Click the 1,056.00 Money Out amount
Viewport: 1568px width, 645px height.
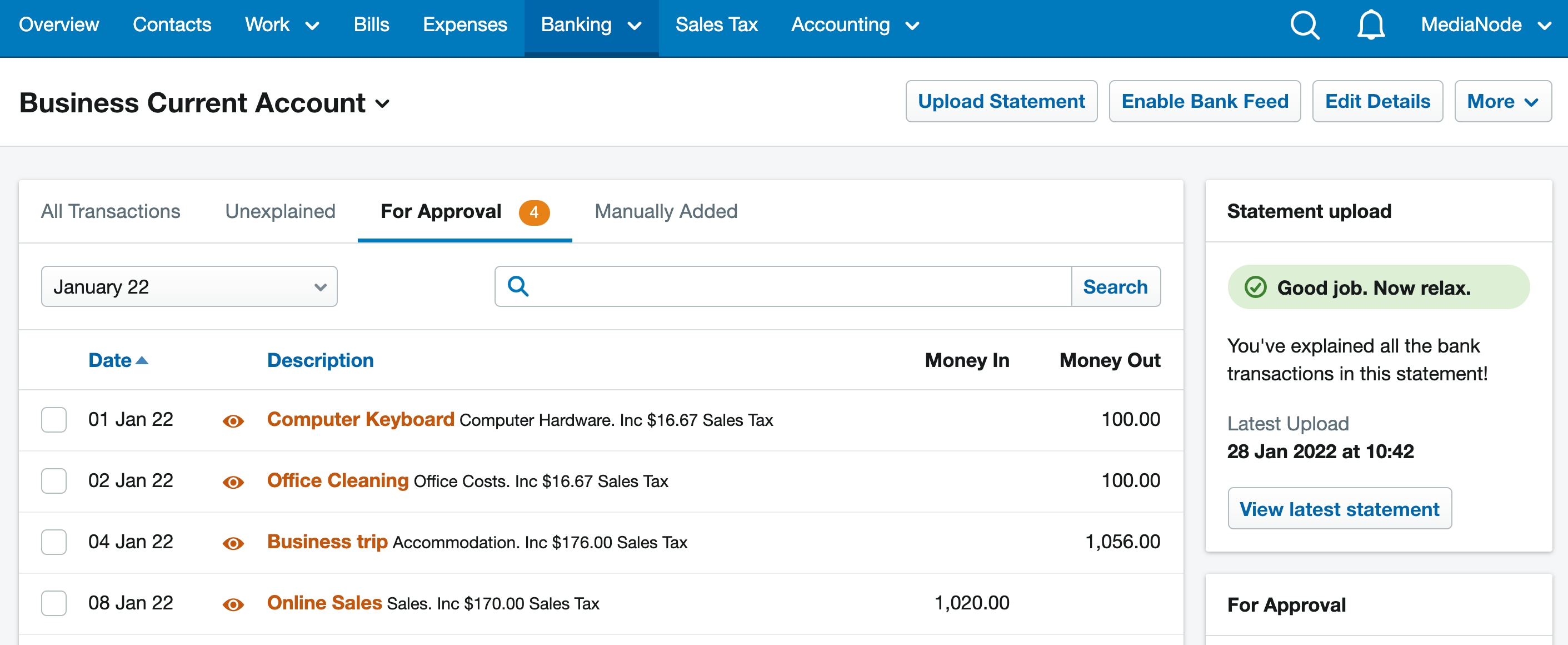point(1122,542)
